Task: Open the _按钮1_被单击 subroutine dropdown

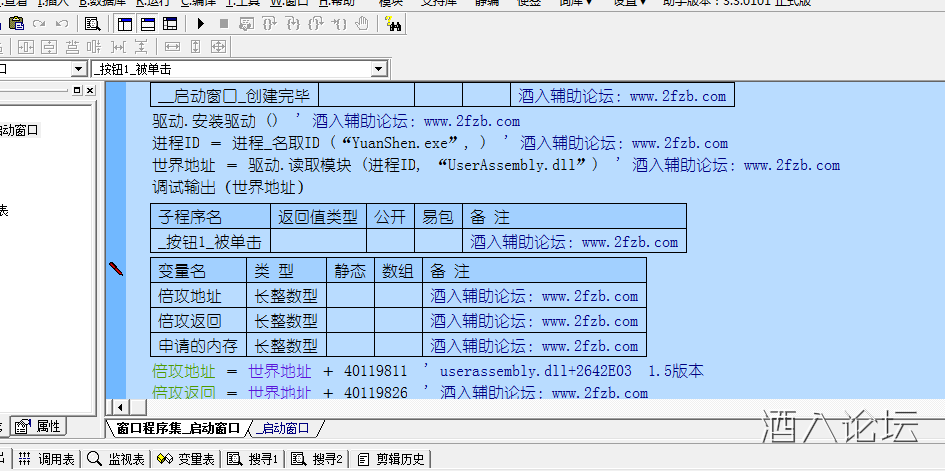Action: tap(379, 69)
